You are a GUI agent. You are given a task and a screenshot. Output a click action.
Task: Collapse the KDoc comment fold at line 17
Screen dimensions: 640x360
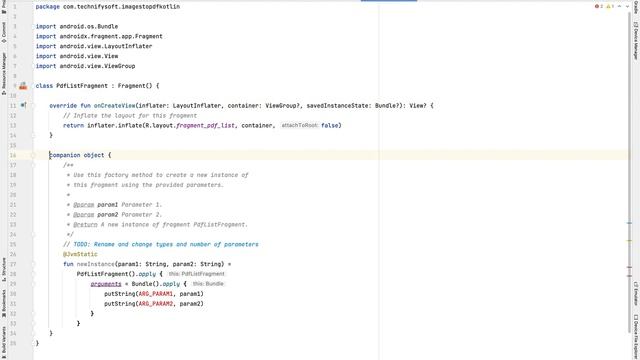33,165
